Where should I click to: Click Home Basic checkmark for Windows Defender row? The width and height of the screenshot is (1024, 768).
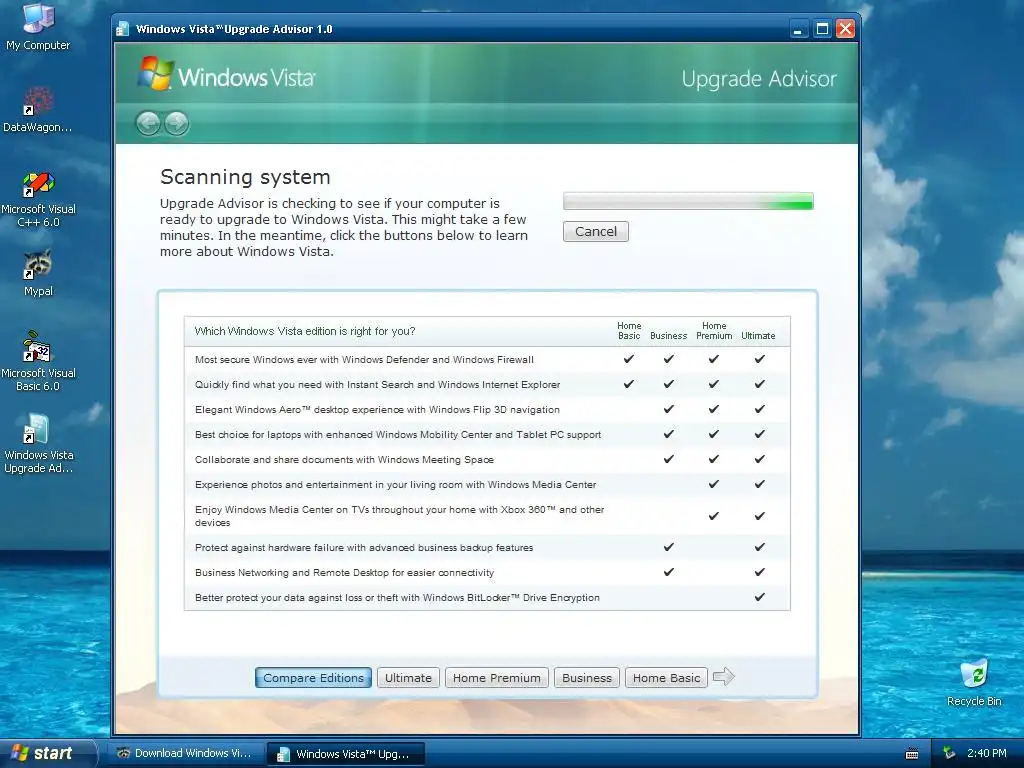point(629,359)
